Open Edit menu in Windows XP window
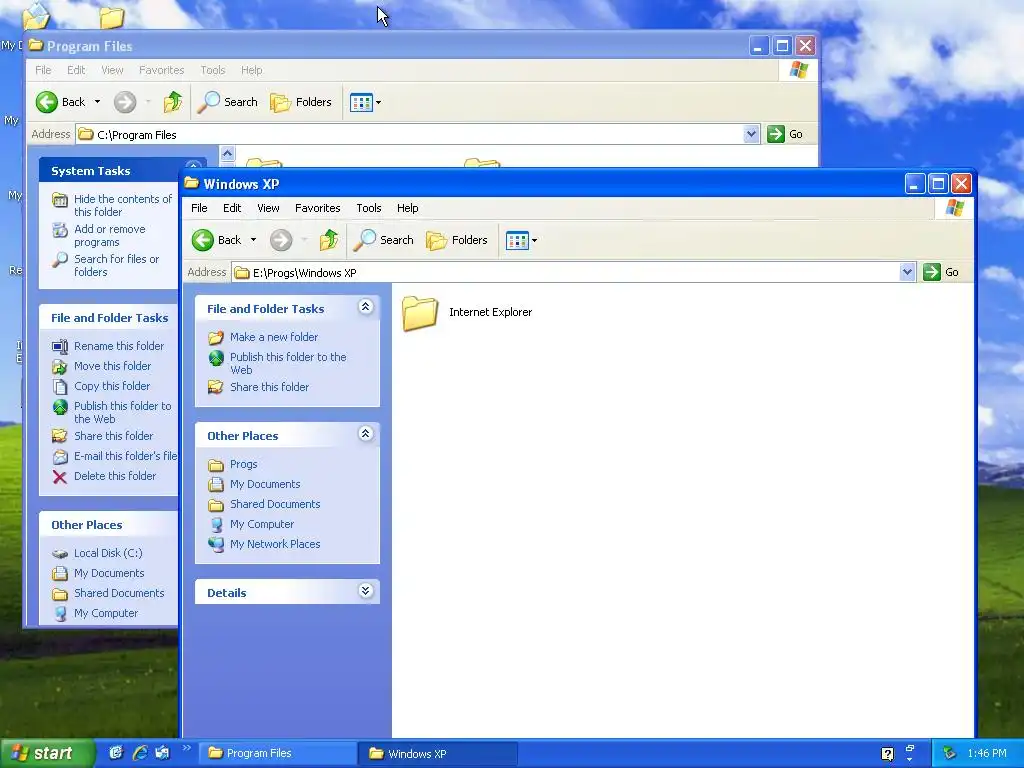Screen dimensions: 1024x768 (x=232, y=208)
